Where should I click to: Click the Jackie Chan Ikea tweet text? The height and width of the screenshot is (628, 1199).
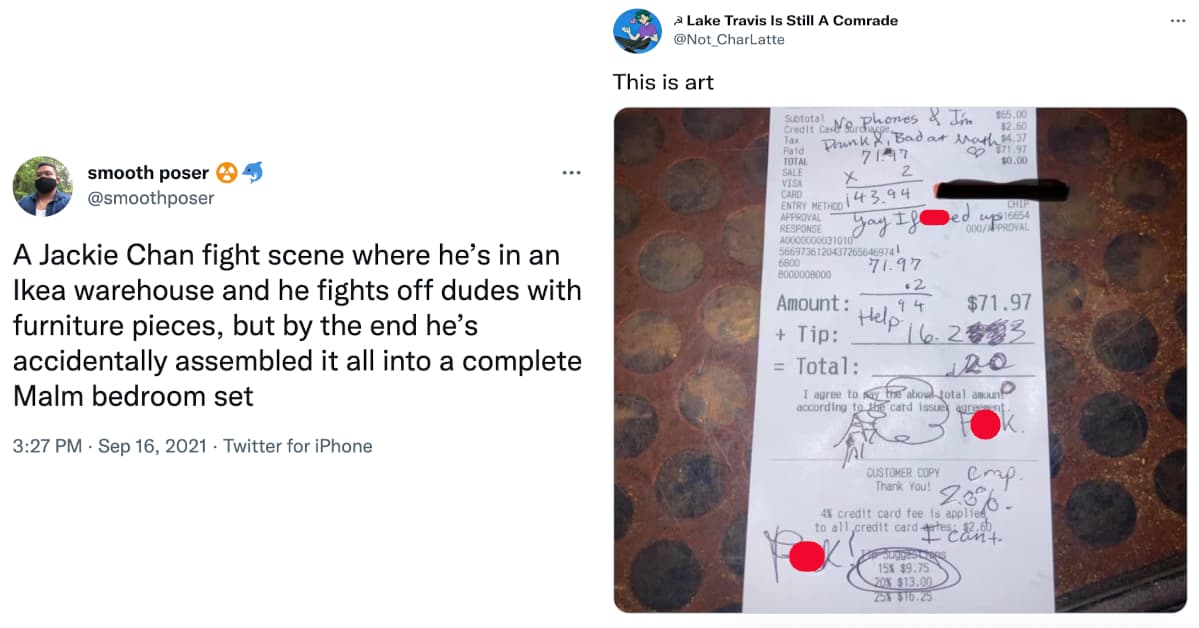point(297,326)
